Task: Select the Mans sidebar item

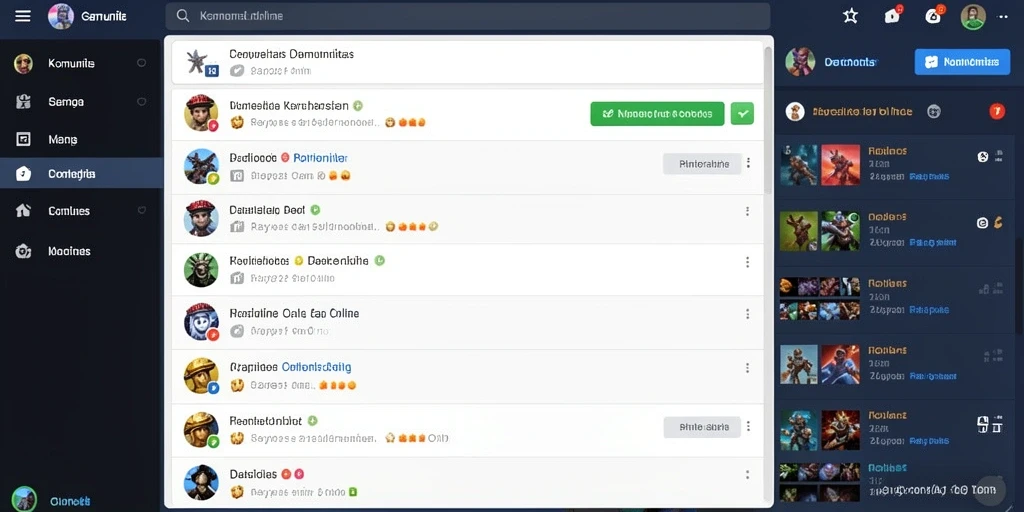Action: [x=81, y=139]
